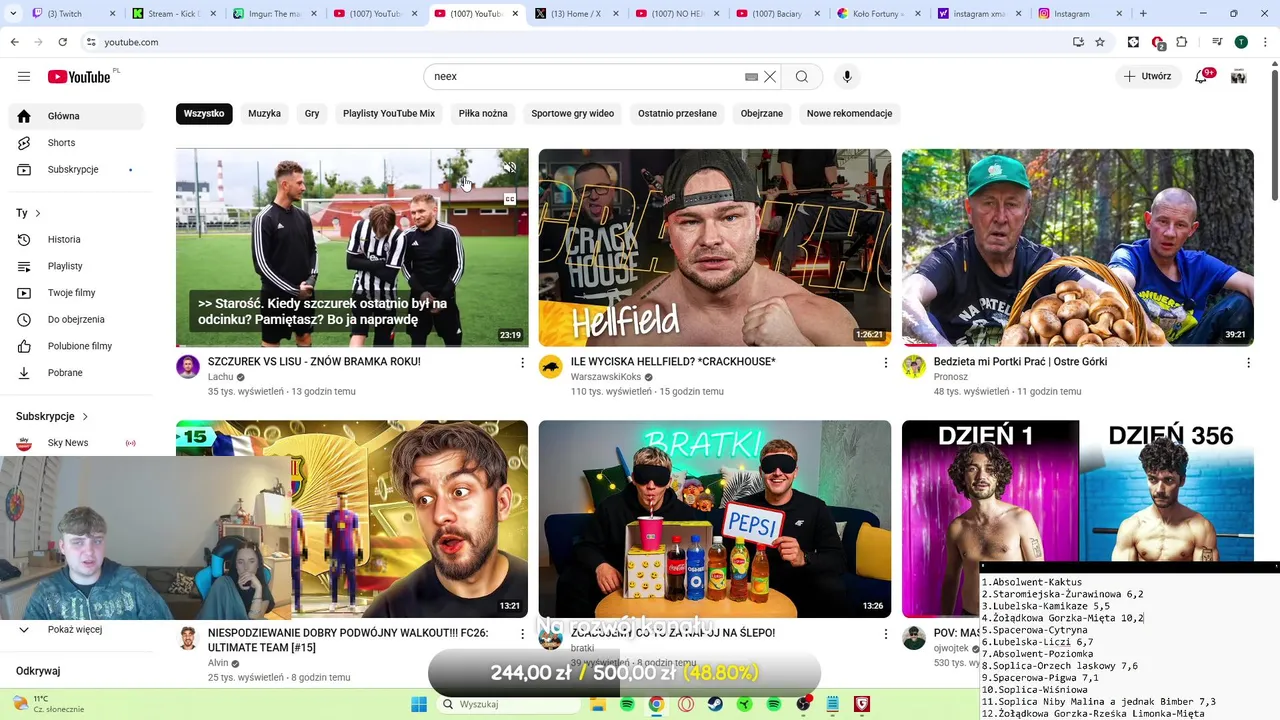Click the install app icon in address bar
Viewport: 1280px width, 720px height.
(x=1078, y=42)
